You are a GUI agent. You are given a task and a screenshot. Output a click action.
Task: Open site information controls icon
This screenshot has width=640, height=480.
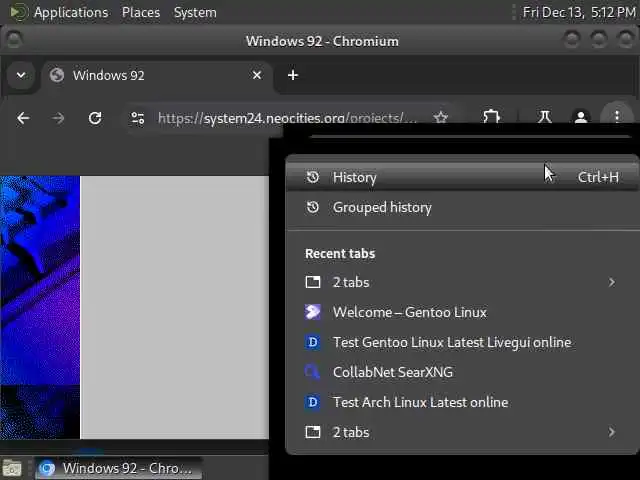tap(137, 118)
